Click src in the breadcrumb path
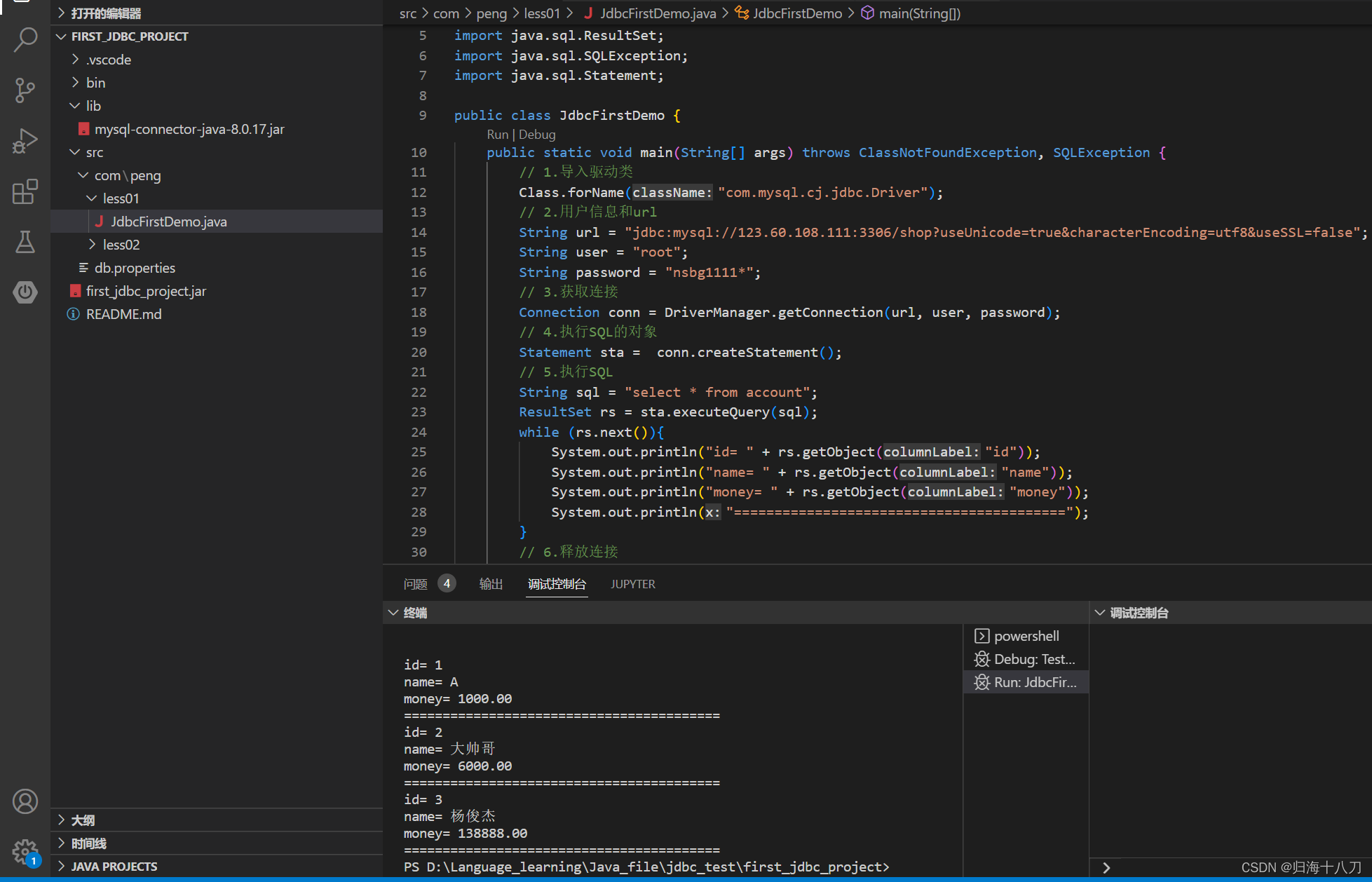Image resolution: width=1372 pixels, height=882 pixels. coord(408,13)
